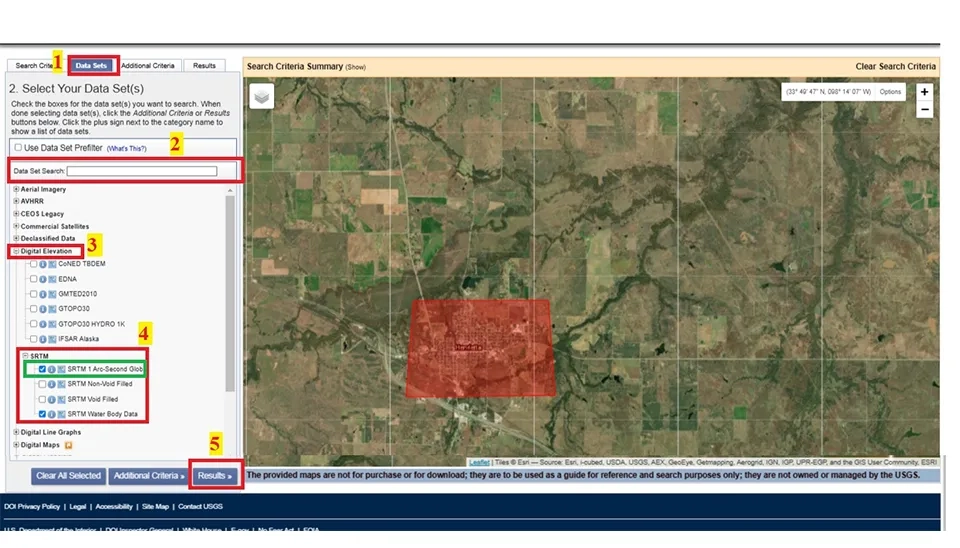Open info icon for GTOPO30 HYDRO 1K
The width and height of the screenshot is (960, 548).
43,325
